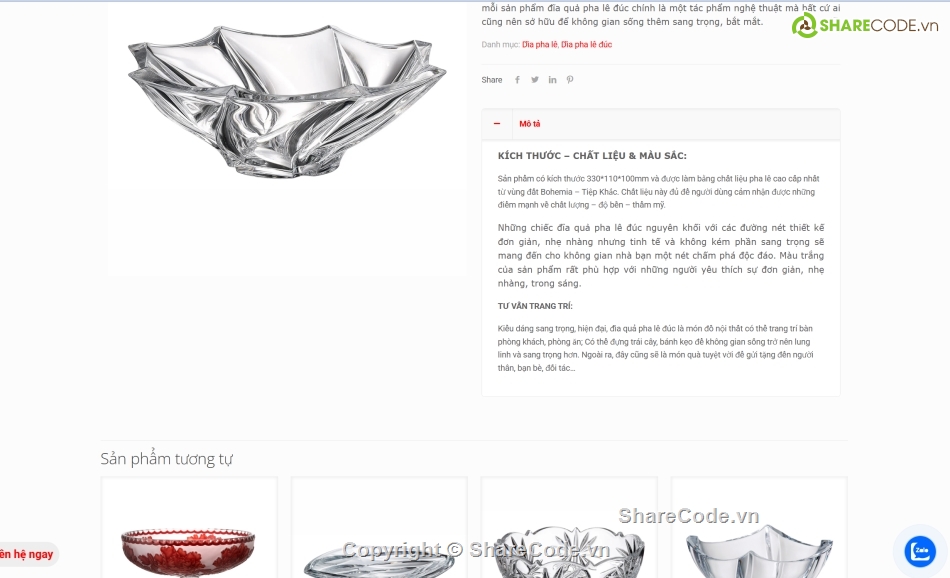Click the Tư vấn trang trí subheading

(535, 306)
